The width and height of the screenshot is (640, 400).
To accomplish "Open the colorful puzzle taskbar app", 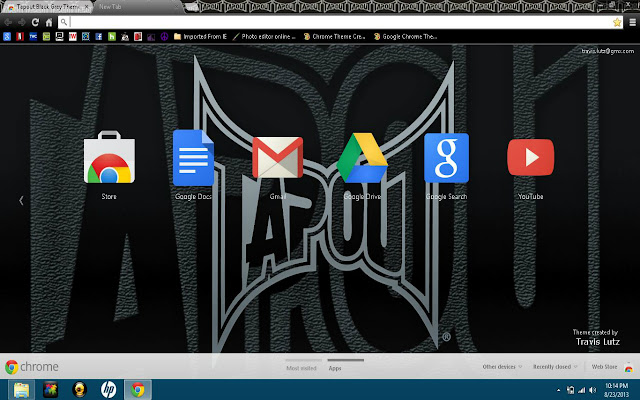I will tap(51, 390).
